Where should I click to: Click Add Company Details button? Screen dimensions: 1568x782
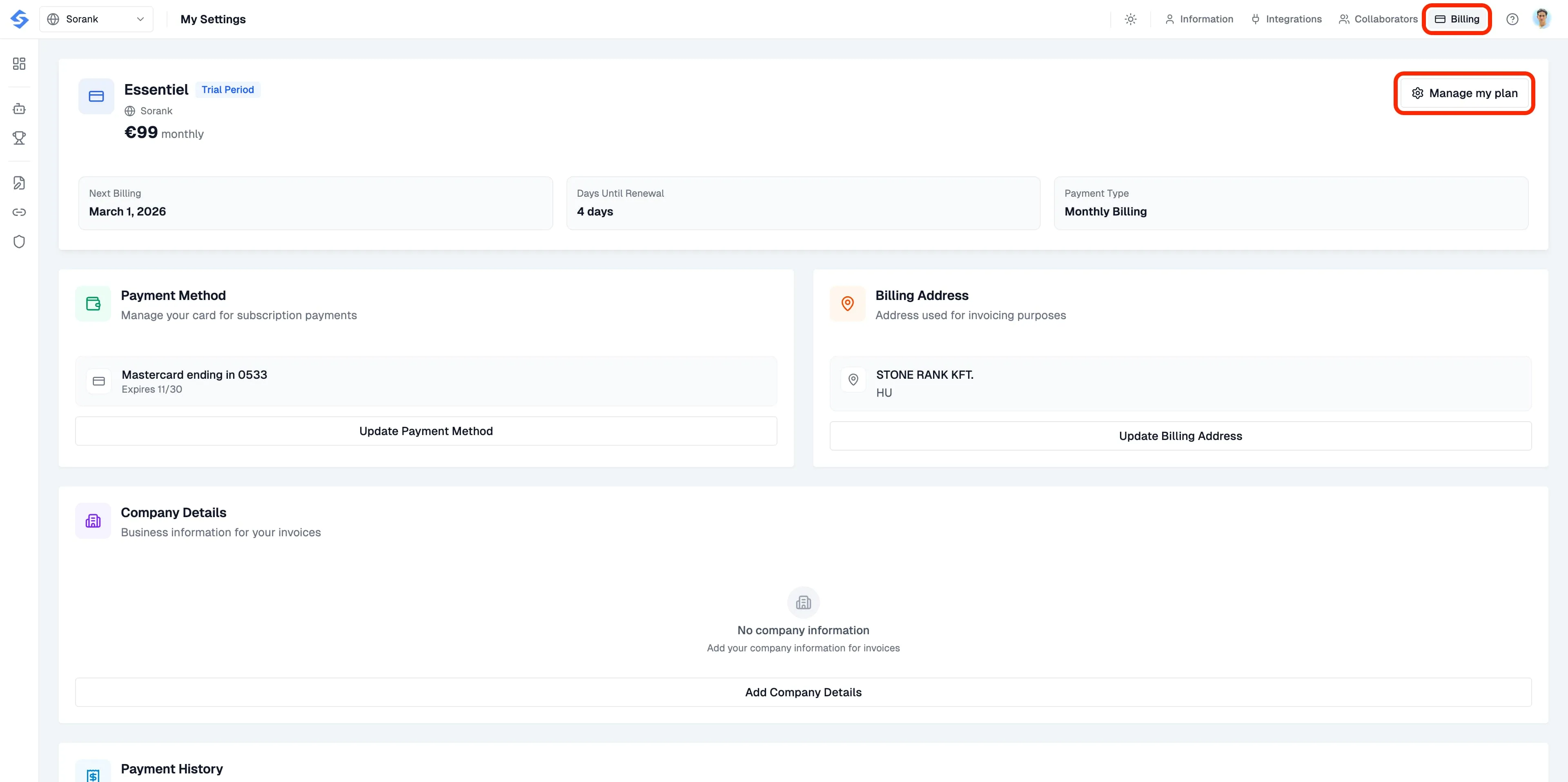click(803, 692)
